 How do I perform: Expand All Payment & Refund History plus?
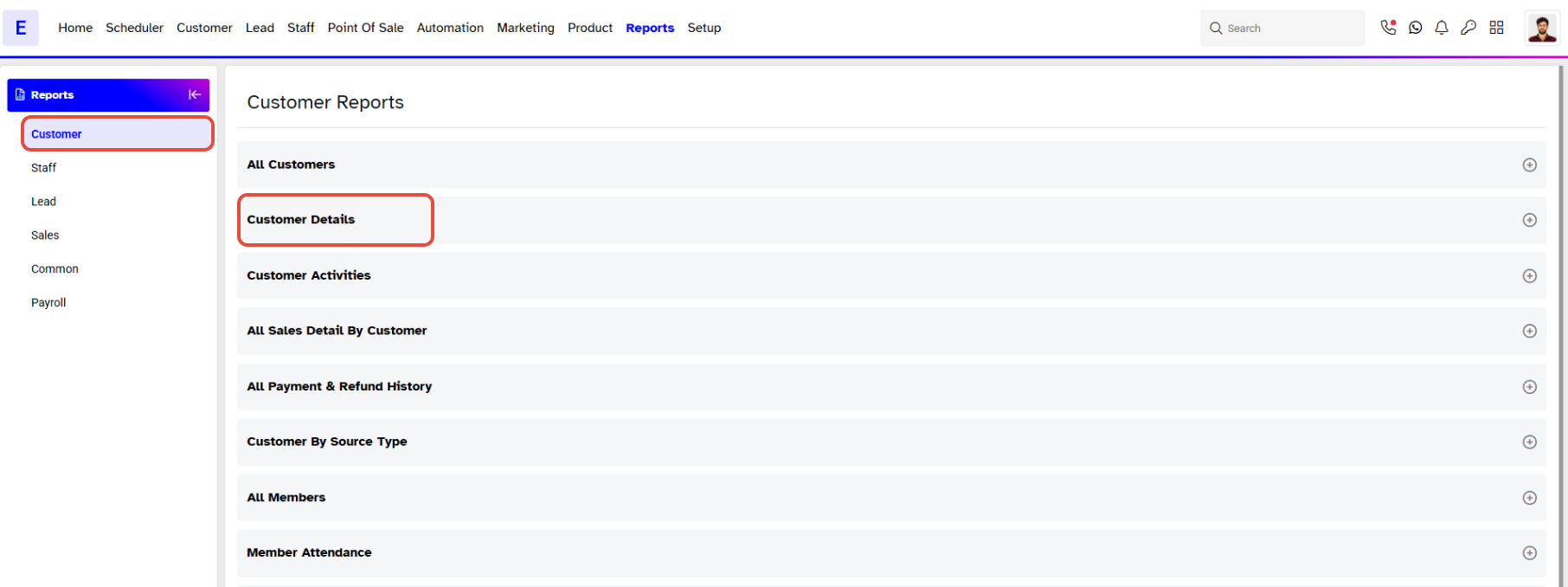click(x=1530, y=386)
